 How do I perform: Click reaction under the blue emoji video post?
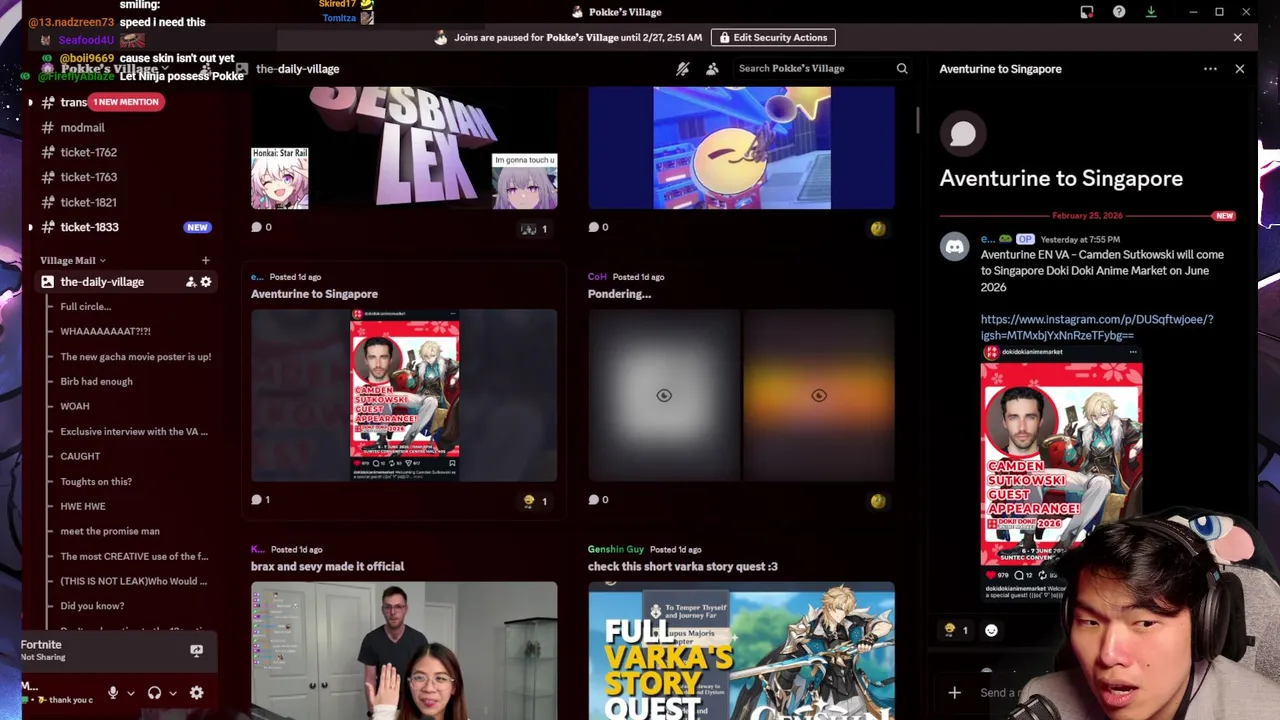878,229
